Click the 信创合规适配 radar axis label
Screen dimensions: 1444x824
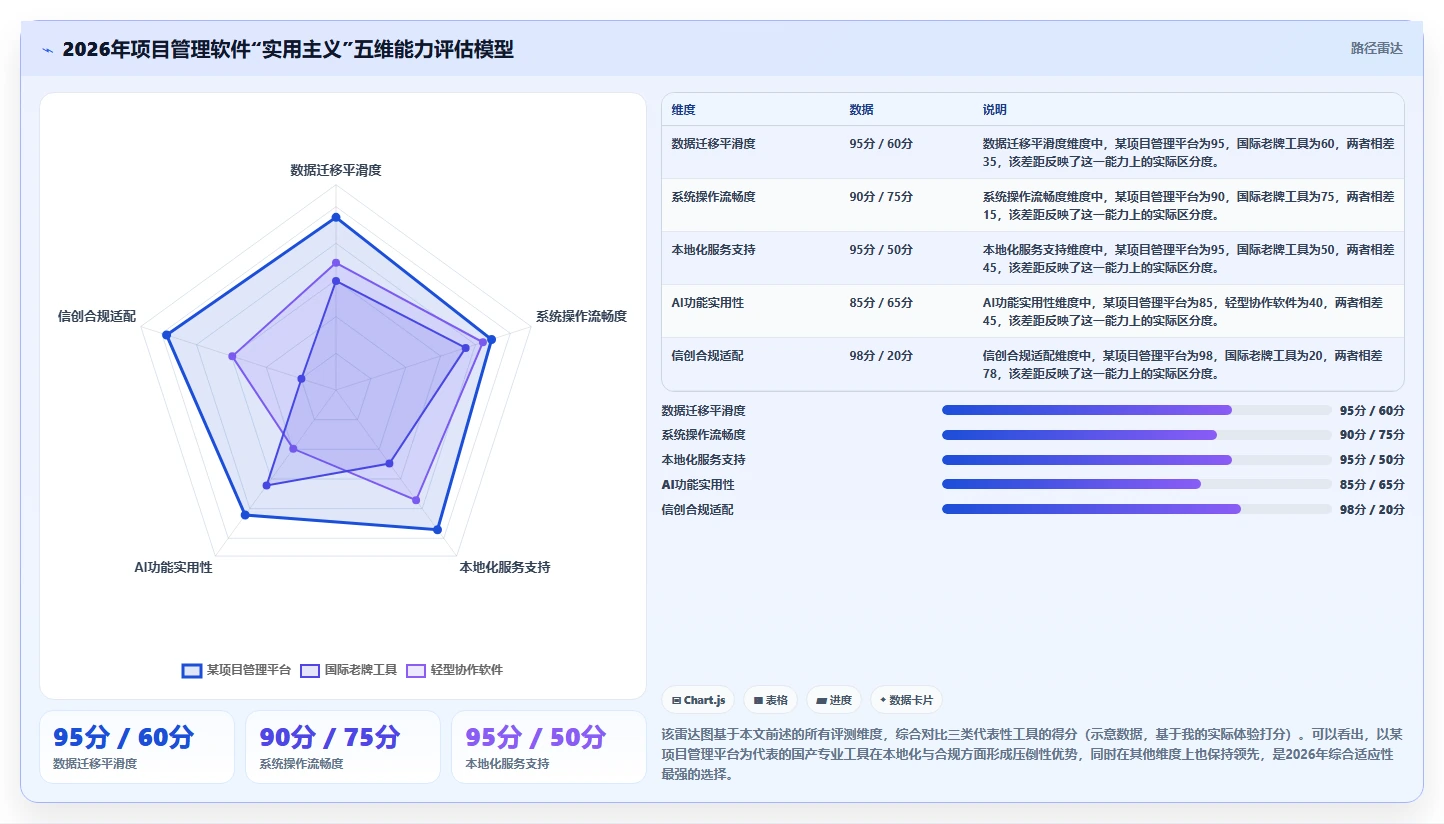[97, 316]
